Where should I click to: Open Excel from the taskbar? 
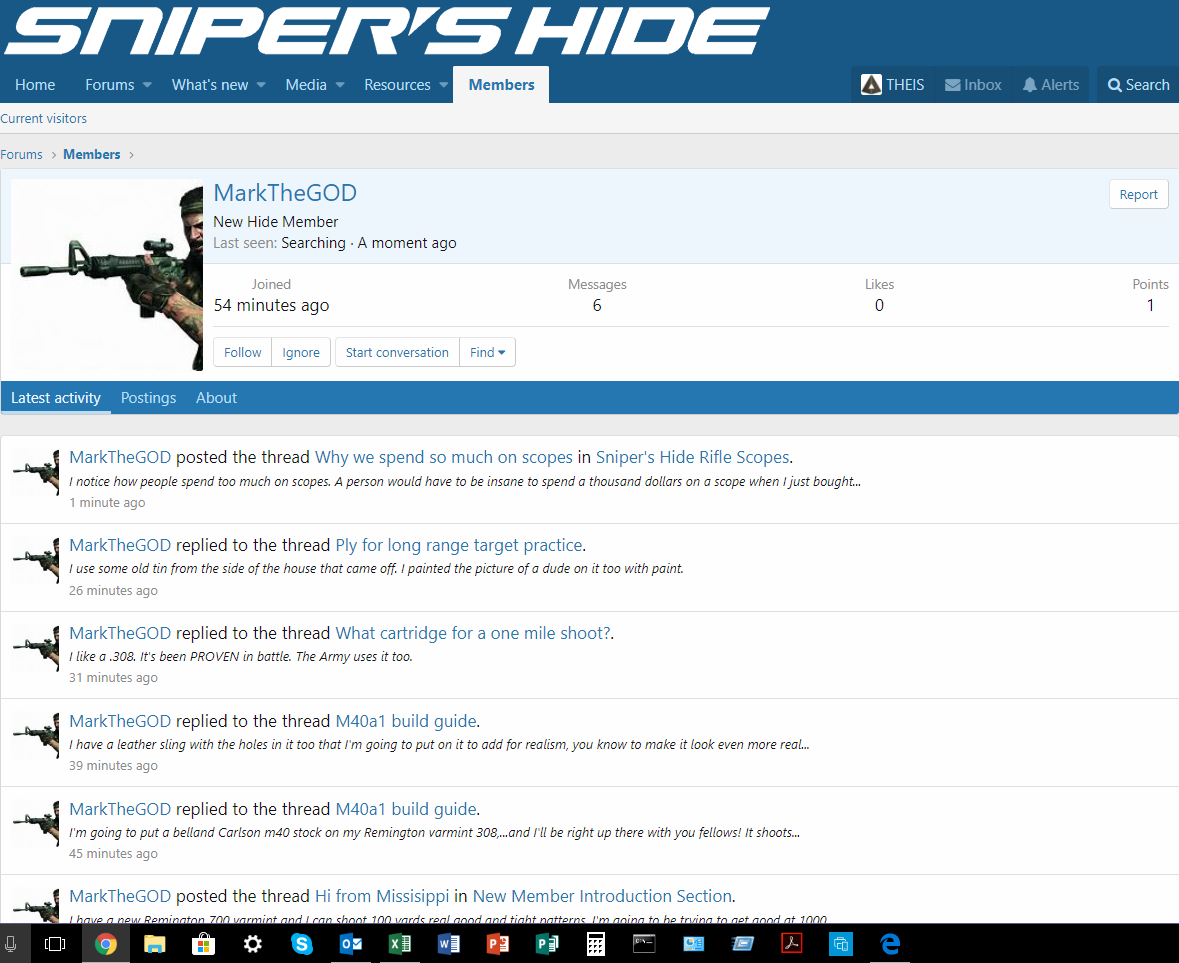point(399,943)
